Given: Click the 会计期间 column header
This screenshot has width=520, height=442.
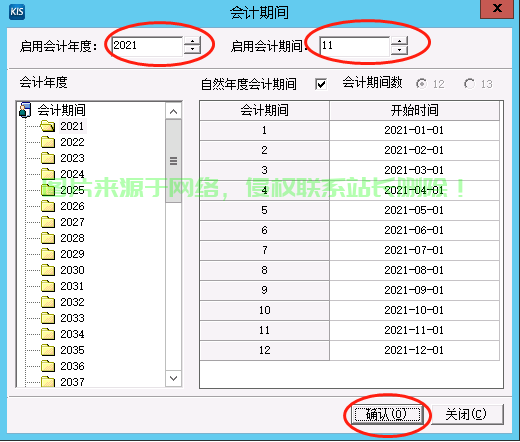Looking at the screenshot, I should click(x=264, y=110).
